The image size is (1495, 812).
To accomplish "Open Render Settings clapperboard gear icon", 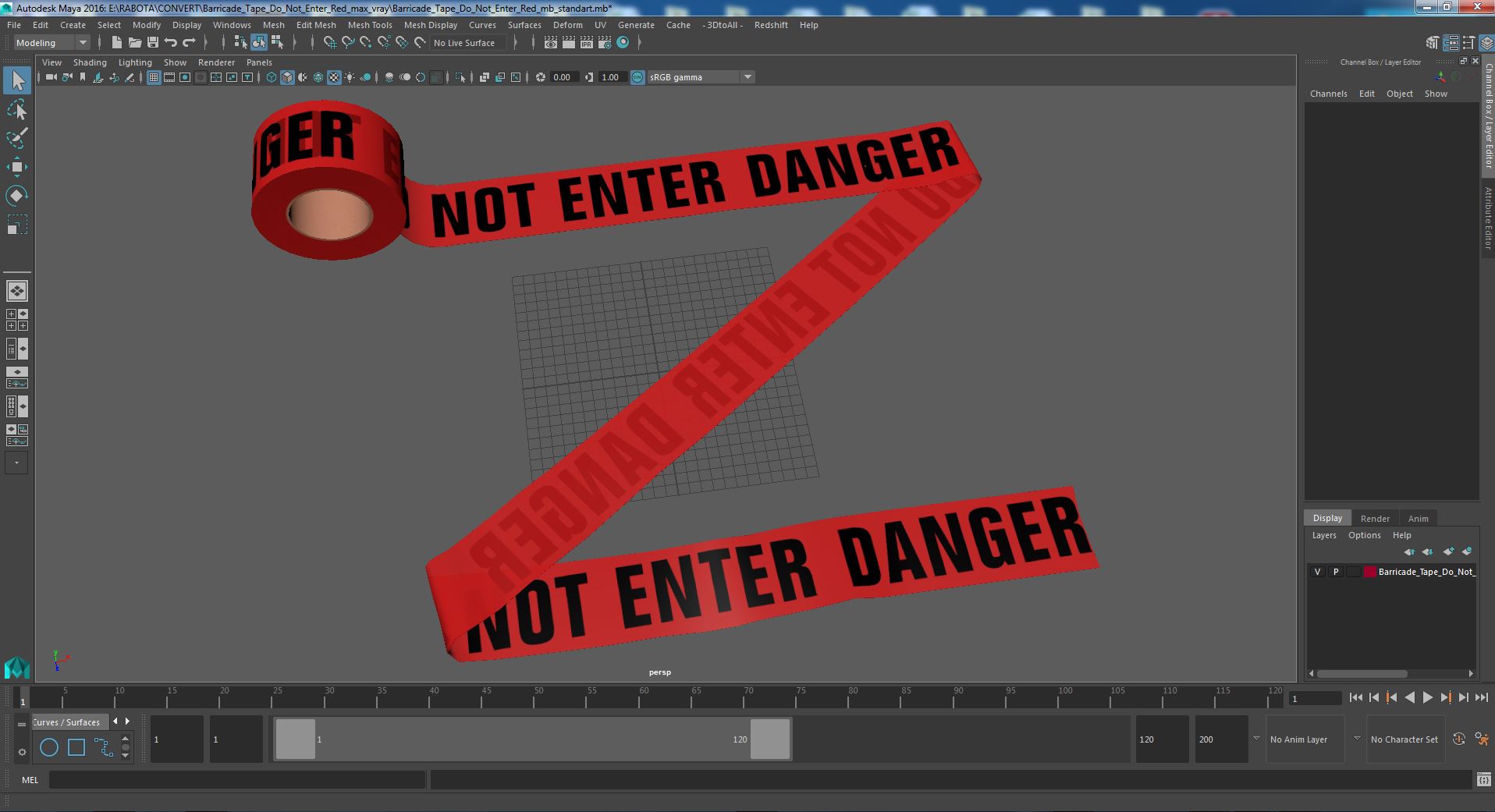I will [605, 43].
